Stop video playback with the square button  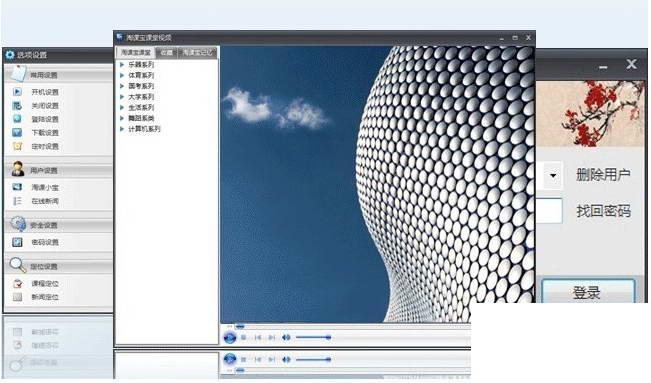[x=244, y=338]
